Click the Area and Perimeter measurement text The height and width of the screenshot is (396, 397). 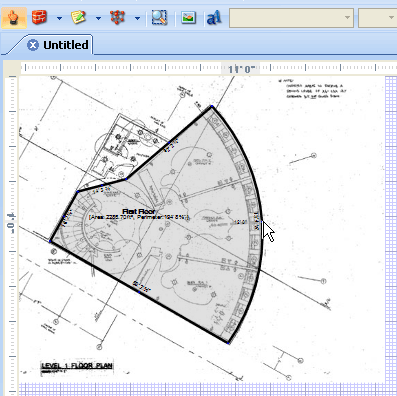click(139, 218)
